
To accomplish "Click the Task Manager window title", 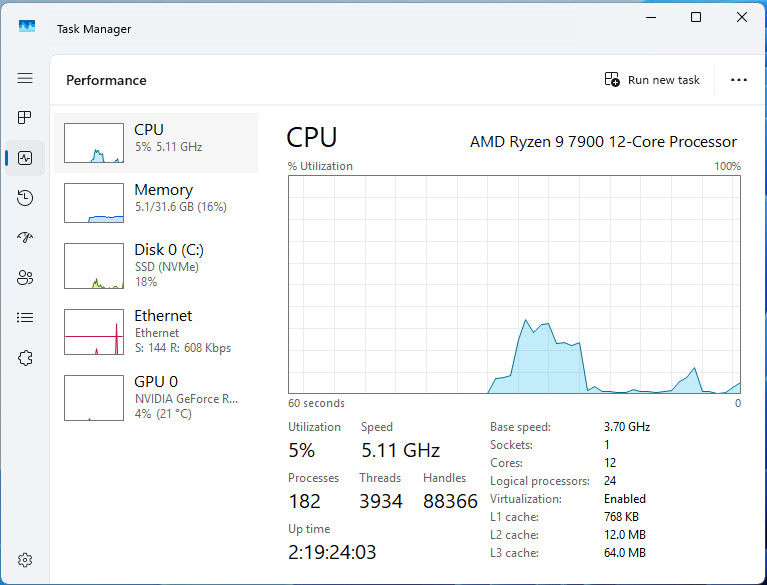I will [x=94, y=29].
